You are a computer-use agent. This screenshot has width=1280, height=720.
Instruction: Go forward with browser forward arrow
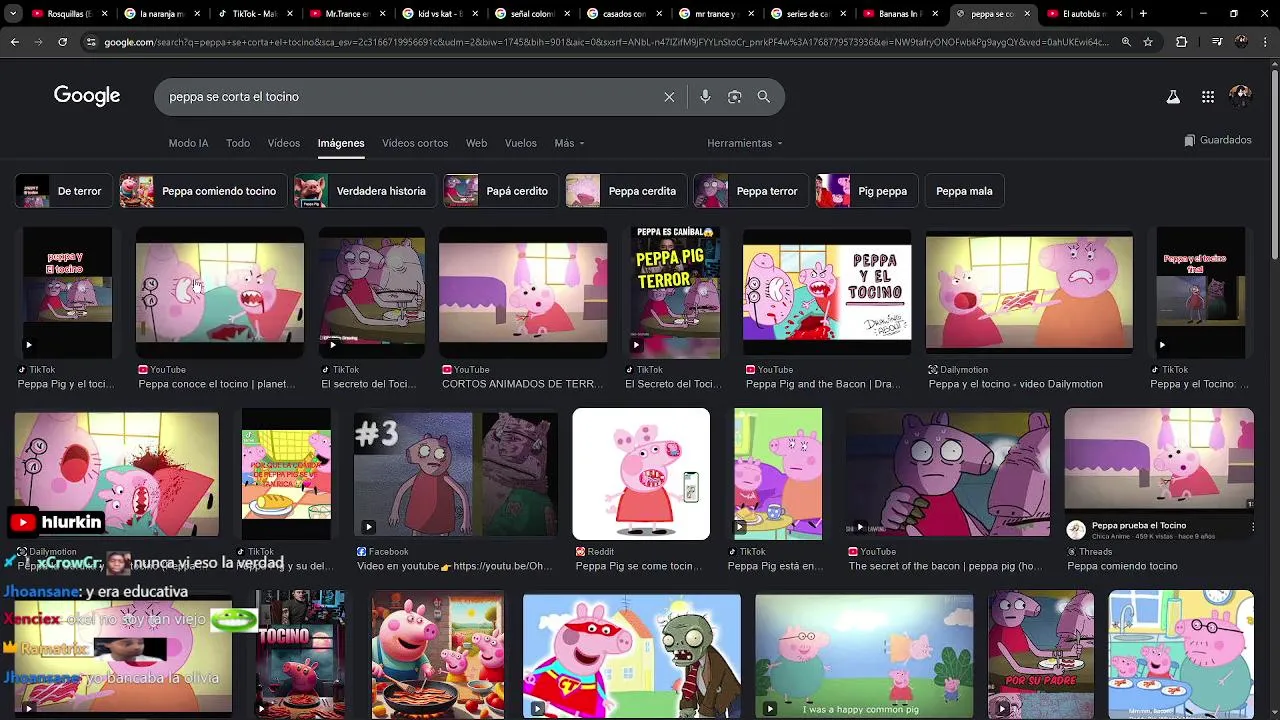pyautogui.click(x=38, y=42)
